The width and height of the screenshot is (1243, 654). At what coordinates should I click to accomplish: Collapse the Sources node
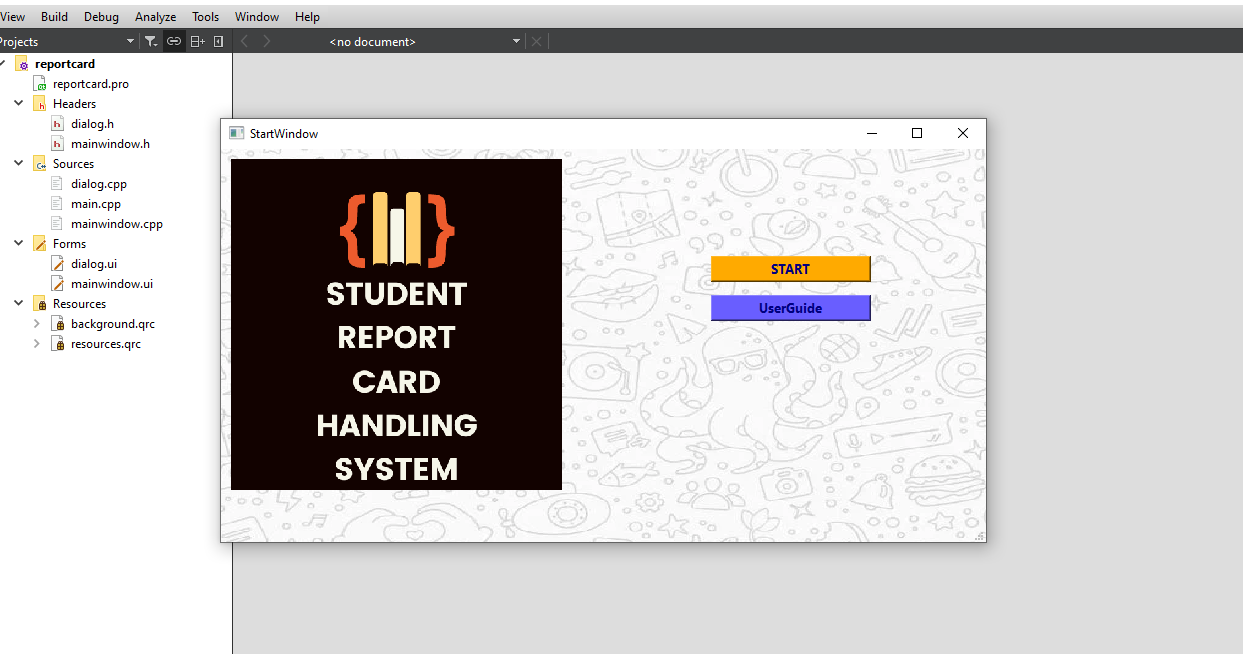(17, 163)
